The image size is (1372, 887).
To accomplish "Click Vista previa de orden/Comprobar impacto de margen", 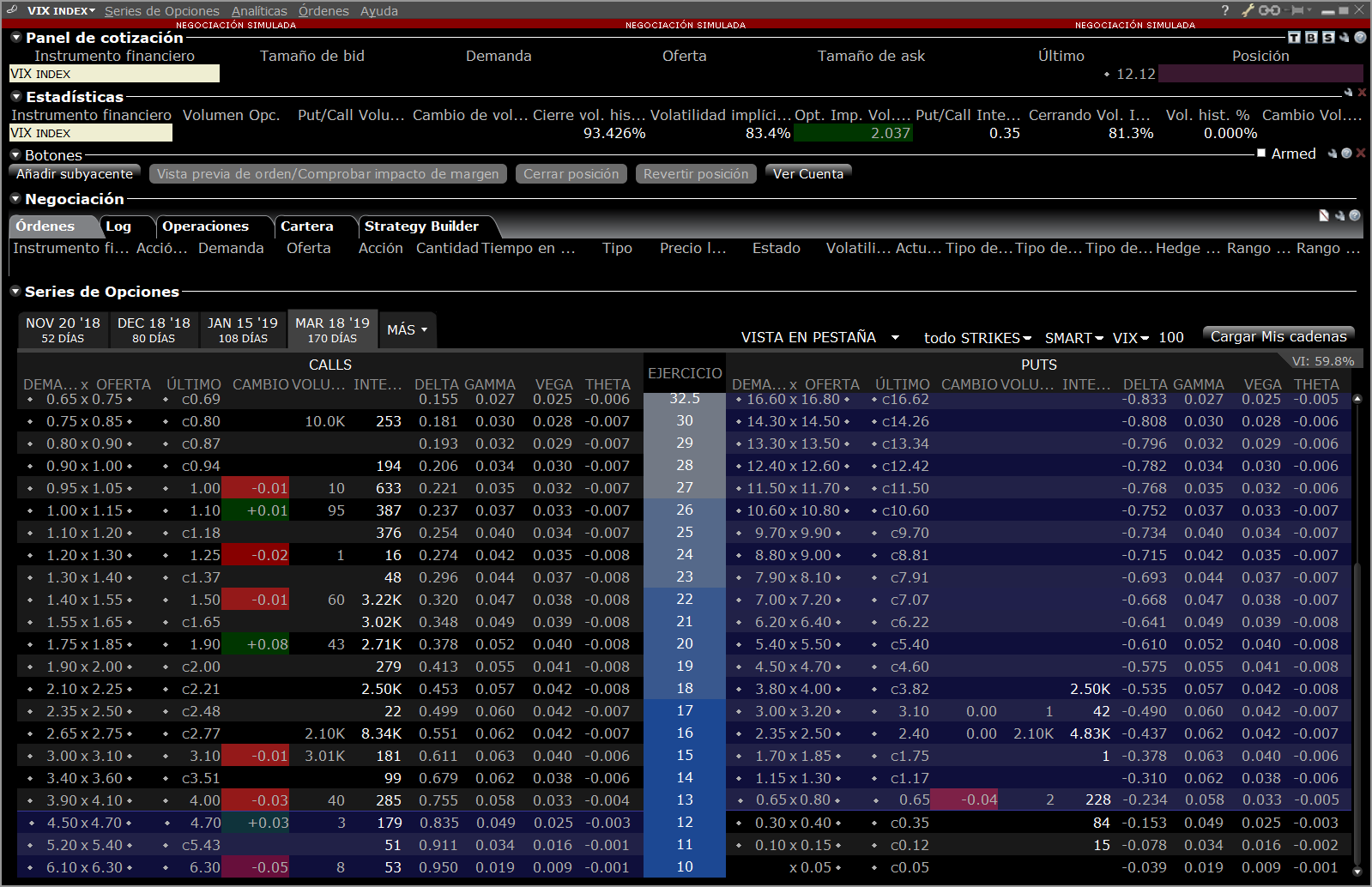I will tap(328, 173).
